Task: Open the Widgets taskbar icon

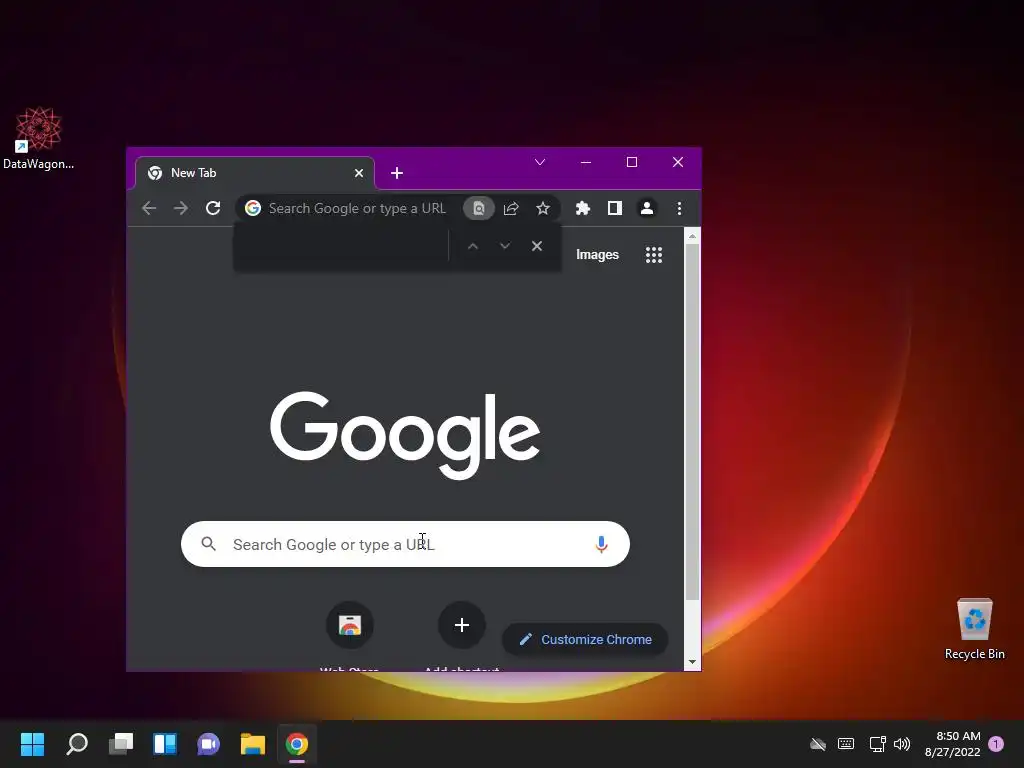Action: [x=165, y=744]
